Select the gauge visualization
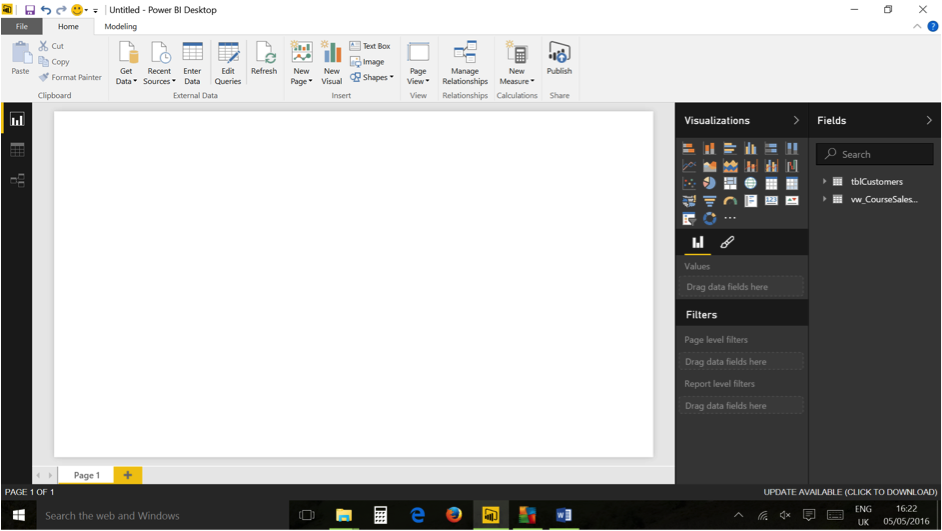 pos(730,201)
